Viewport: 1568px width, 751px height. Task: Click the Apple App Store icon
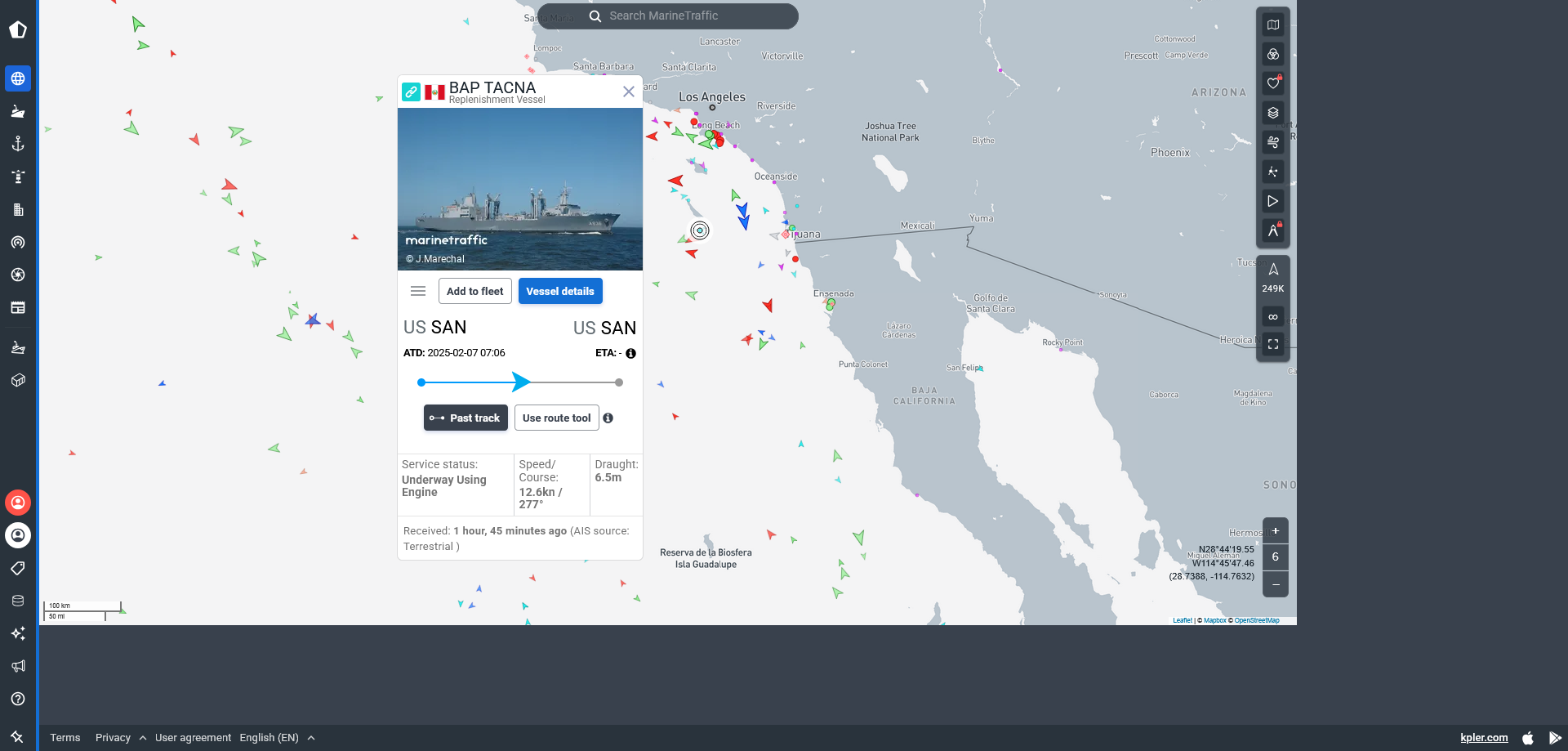tap(1528, 737)
